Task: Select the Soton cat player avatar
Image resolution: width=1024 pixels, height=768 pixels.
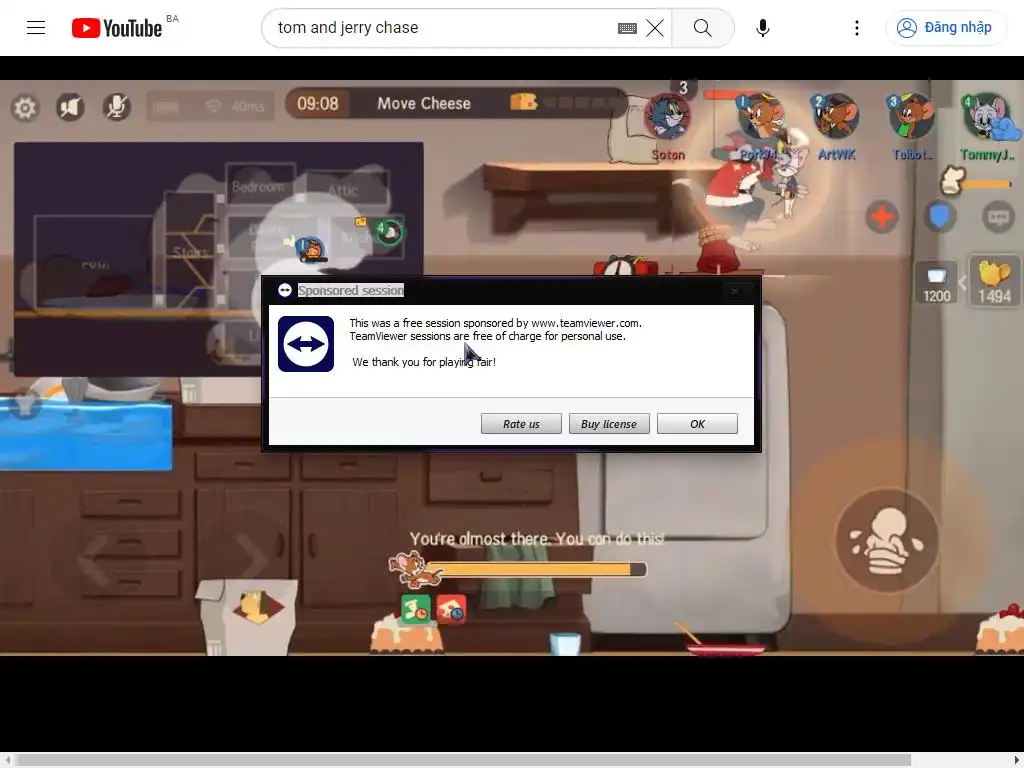Action: coord(667,116)
